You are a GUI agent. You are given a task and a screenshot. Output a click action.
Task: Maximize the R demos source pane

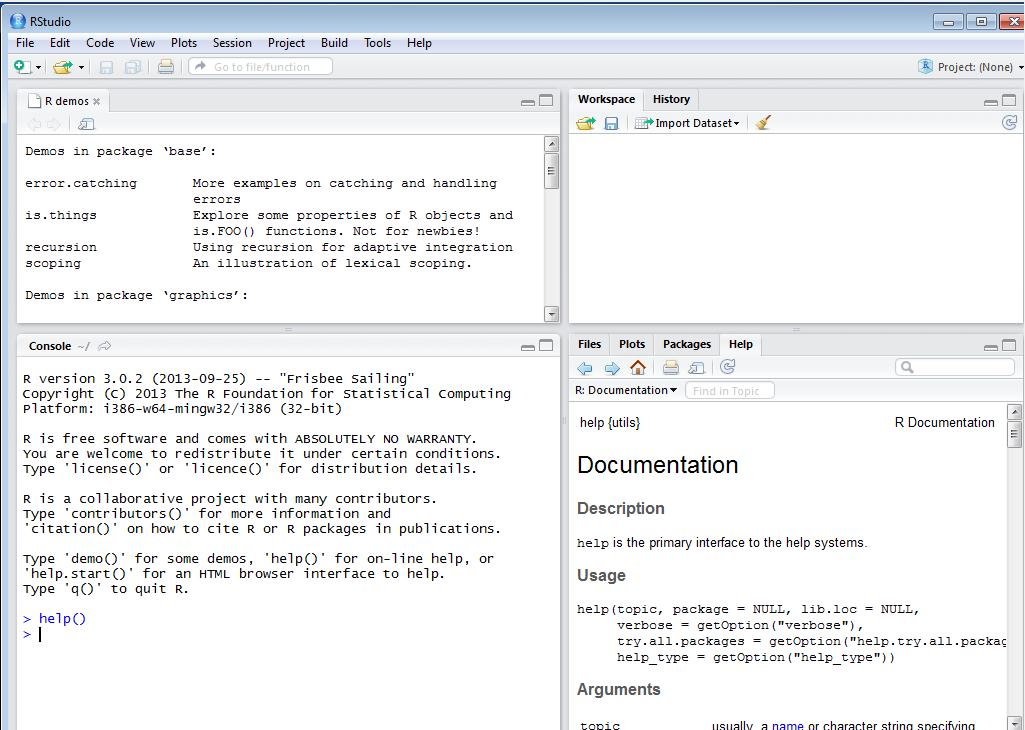click(x=546, y=101)
